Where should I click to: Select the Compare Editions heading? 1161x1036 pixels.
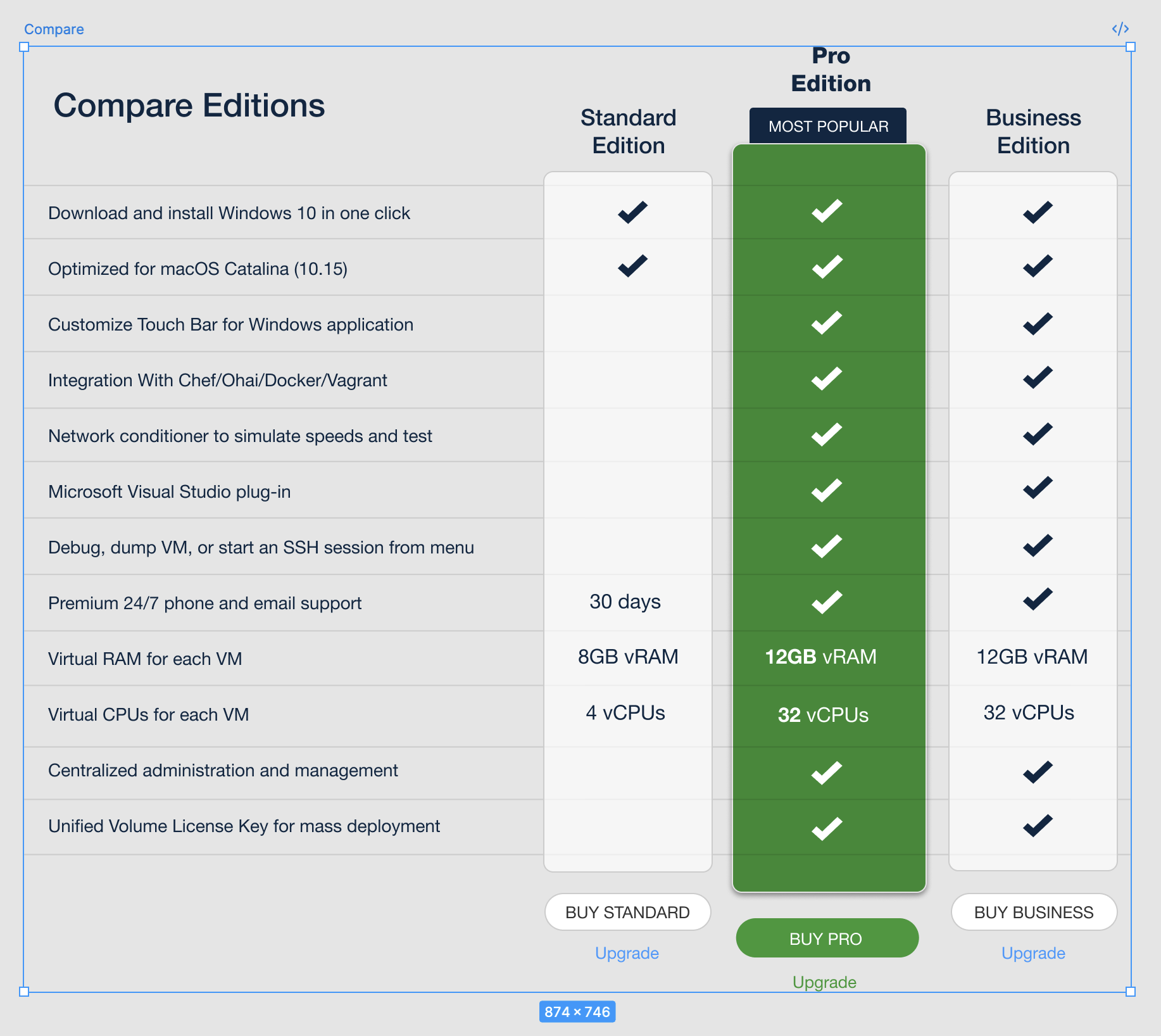(x=189, y=105)
